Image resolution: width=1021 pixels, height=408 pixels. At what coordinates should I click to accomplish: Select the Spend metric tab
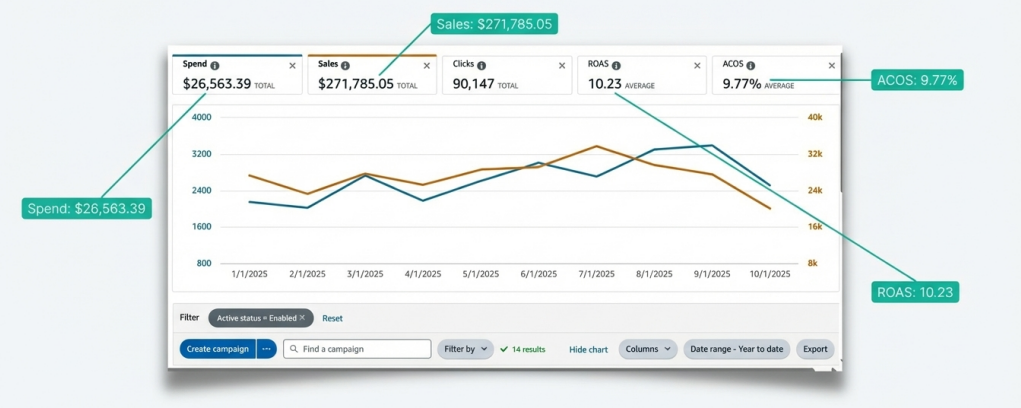(237, 75)
